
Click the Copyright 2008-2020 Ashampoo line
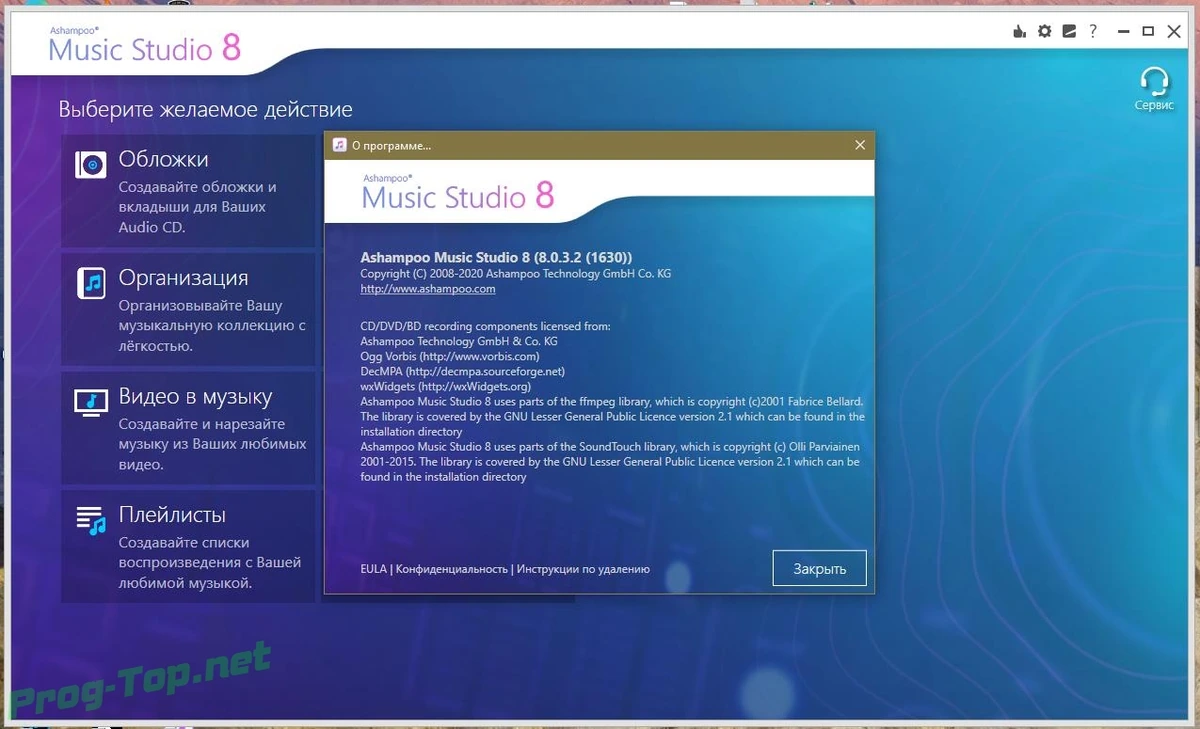516,273
